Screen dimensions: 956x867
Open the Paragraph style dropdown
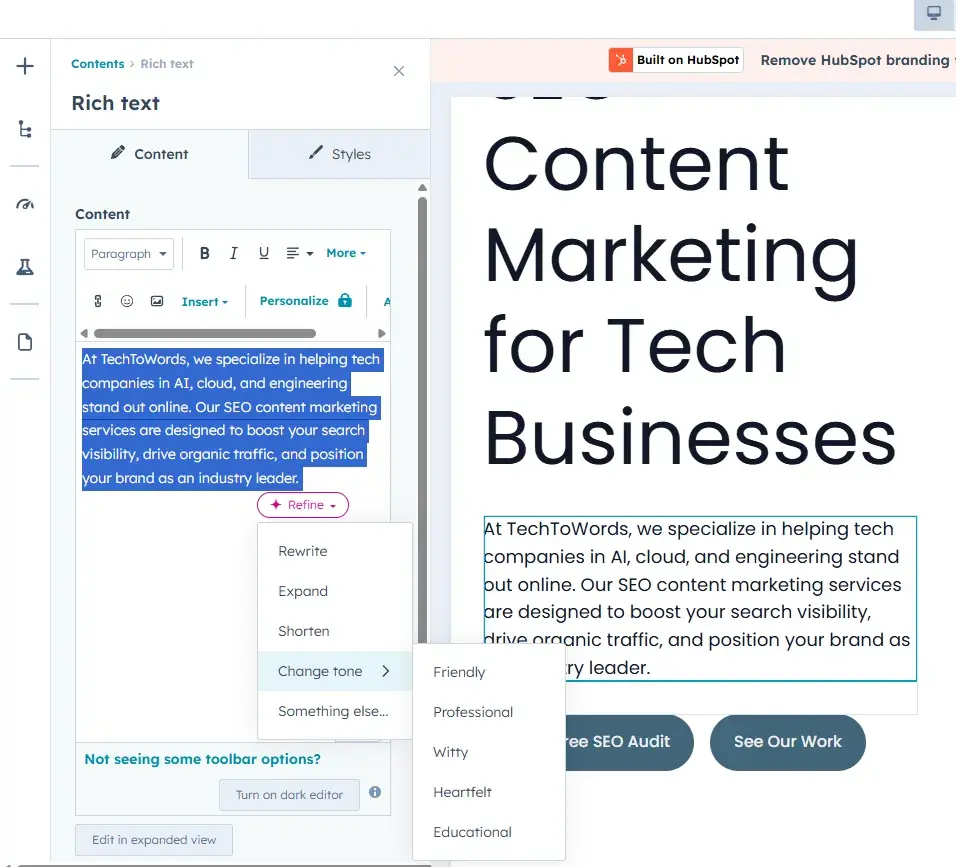click(129, 254)
